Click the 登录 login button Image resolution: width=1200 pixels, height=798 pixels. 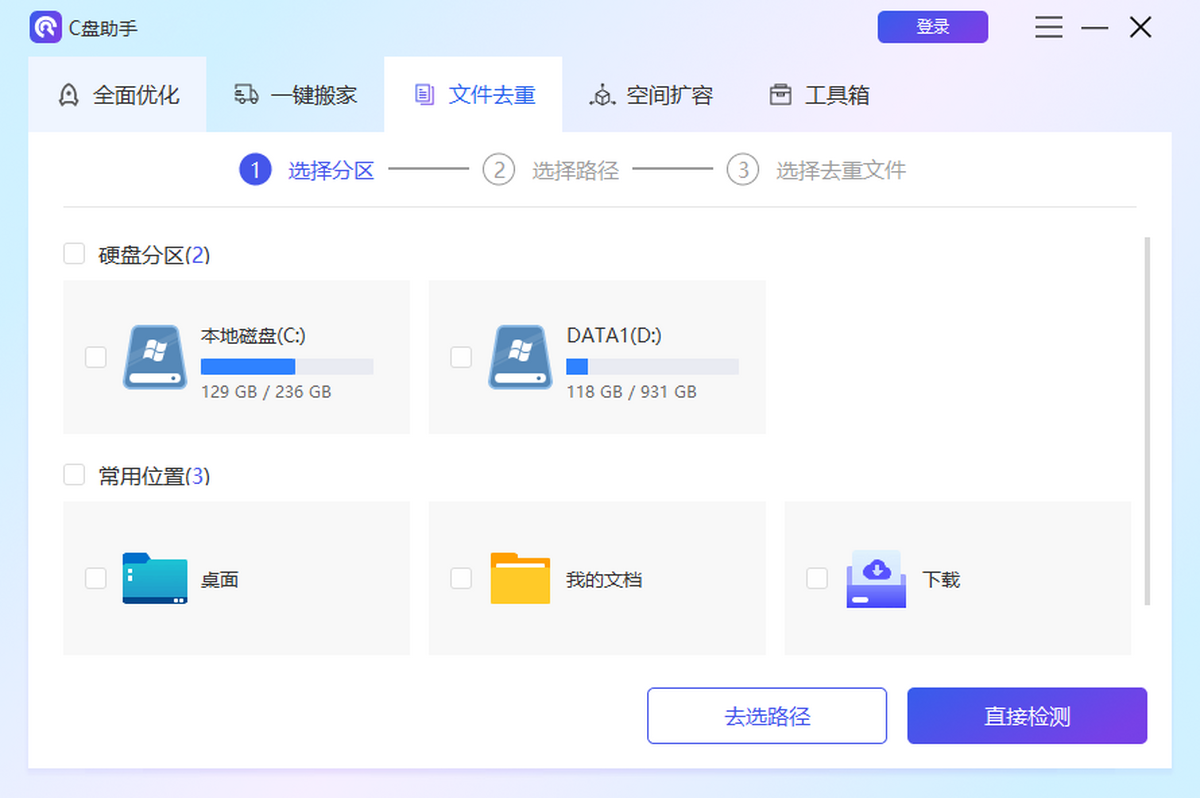coord(932,27)
